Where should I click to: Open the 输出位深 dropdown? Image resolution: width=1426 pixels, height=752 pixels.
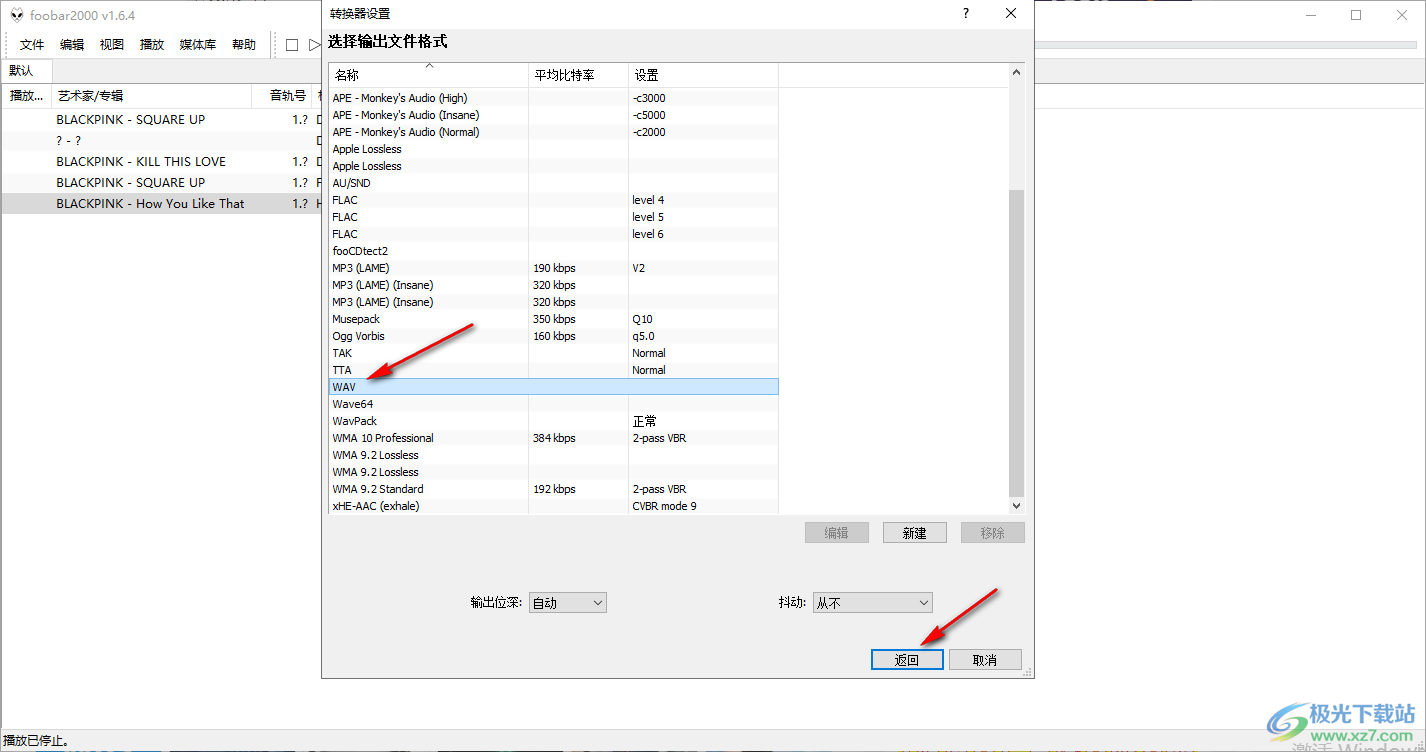point(568,603)
